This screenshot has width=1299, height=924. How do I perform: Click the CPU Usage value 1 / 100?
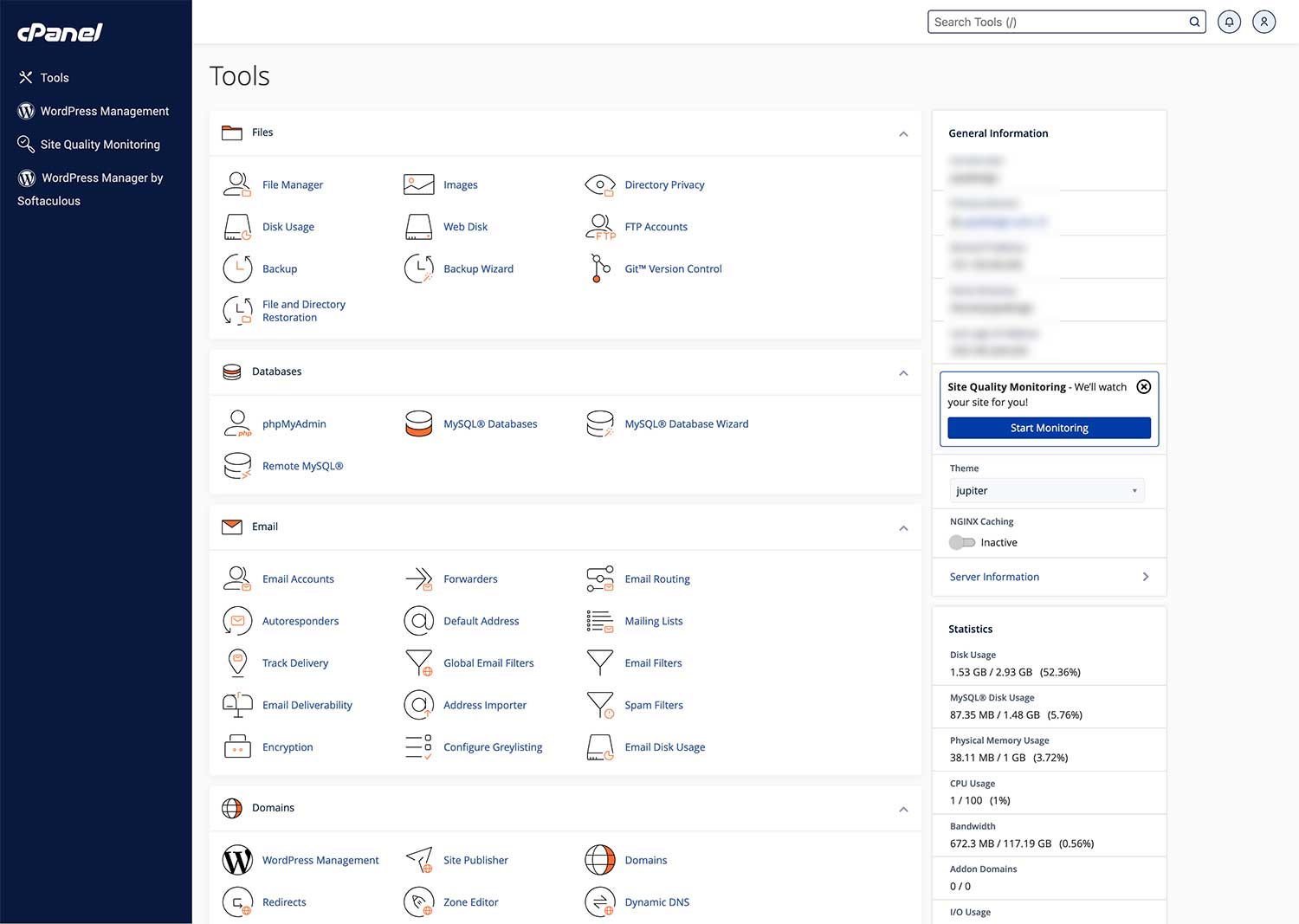tap(966, 801)
